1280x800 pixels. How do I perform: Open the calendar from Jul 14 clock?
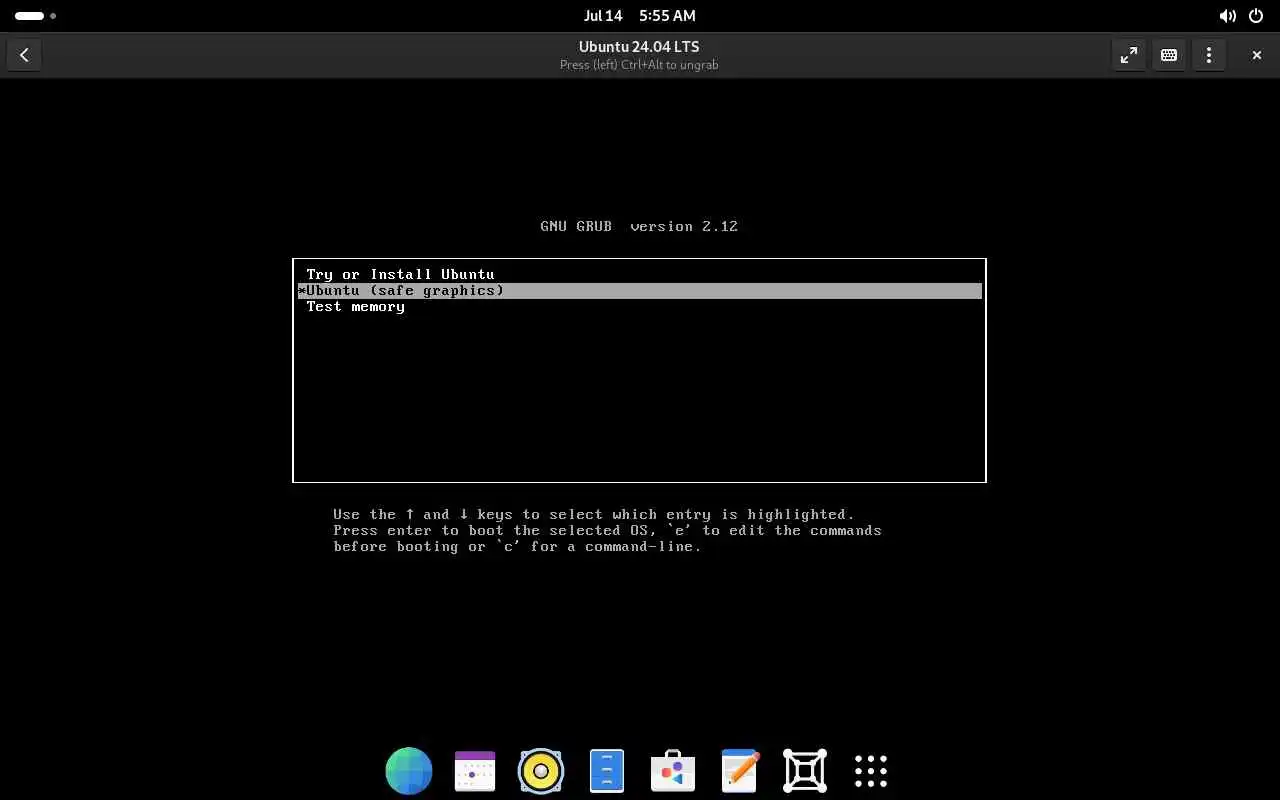pyautogui.click(x=640, y=16)
